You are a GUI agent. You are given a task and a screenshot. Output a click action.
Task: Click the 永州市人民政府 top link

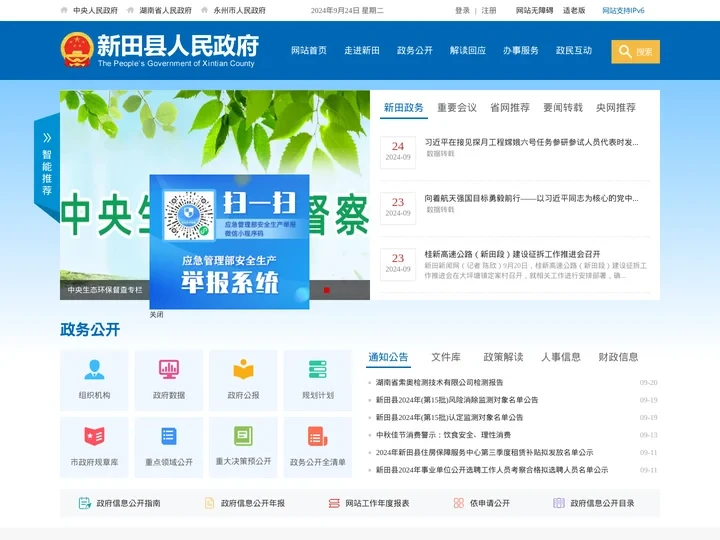pos(240,10)
